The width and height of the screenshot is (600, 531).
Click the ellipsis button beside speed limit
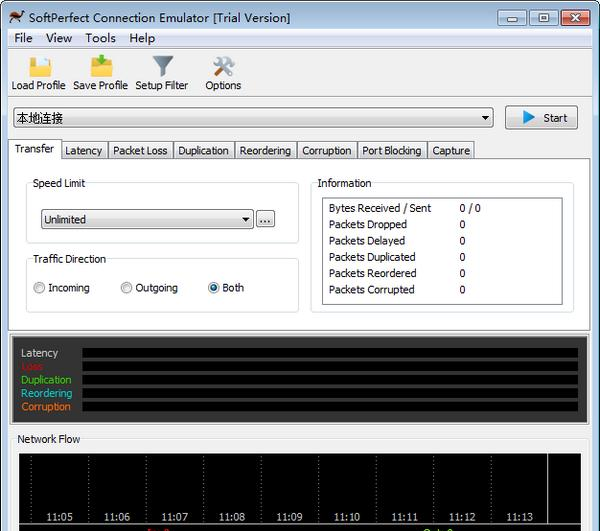click(x=265, y=219)
